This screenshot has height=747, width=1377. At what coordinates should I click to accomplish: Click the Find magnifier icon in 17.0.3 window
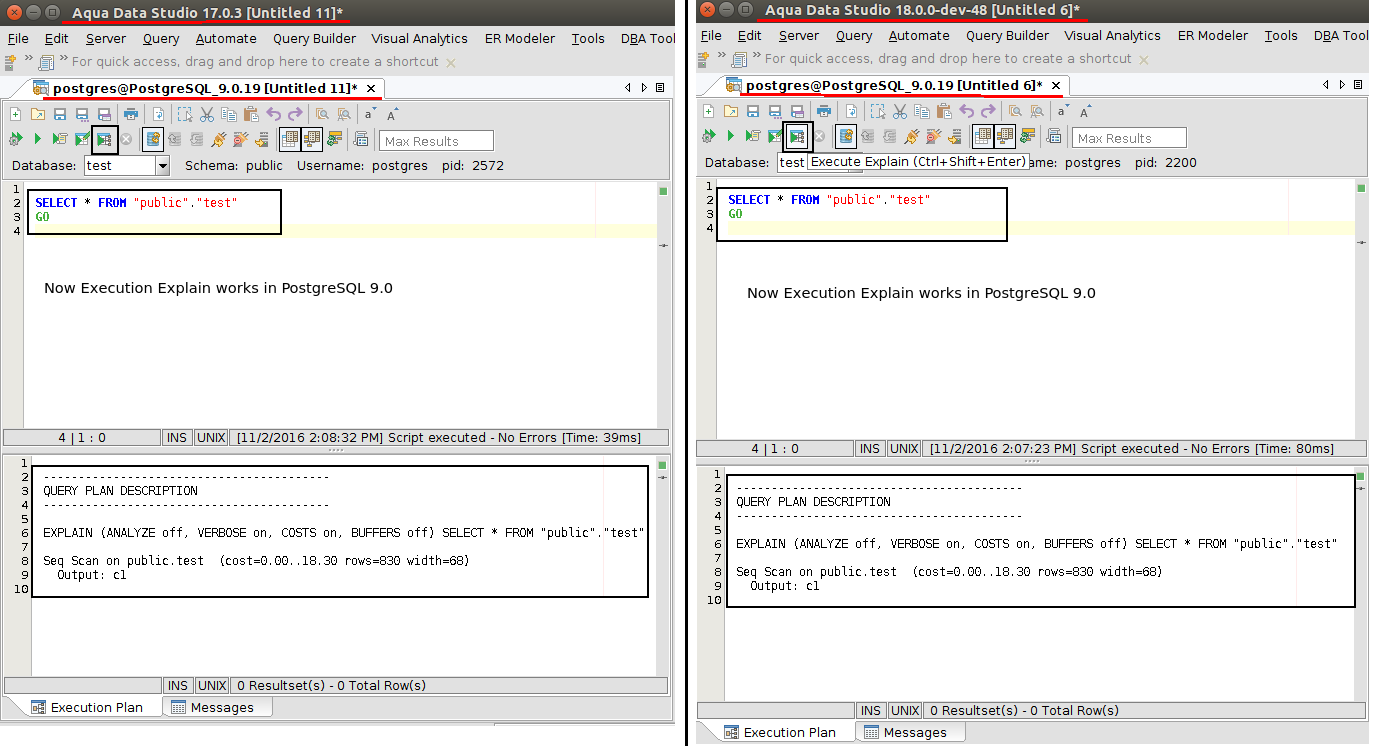coord(323,114)
